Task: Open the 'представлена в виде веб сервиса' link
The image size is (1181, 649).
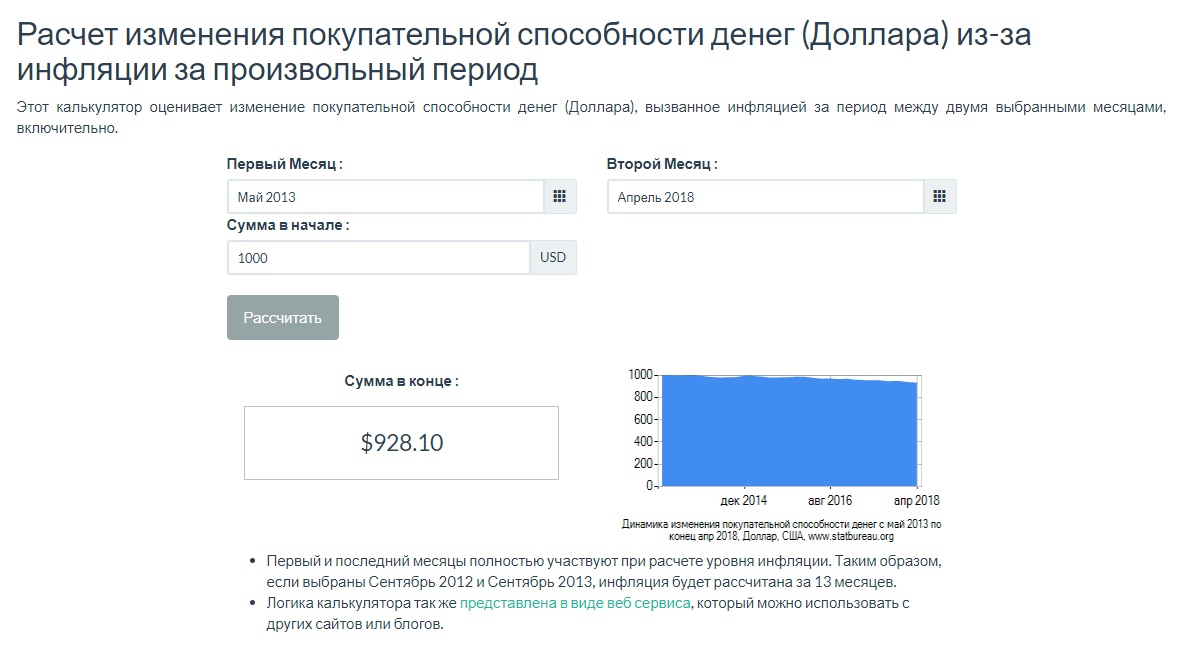Action: (x=575, y=603)
